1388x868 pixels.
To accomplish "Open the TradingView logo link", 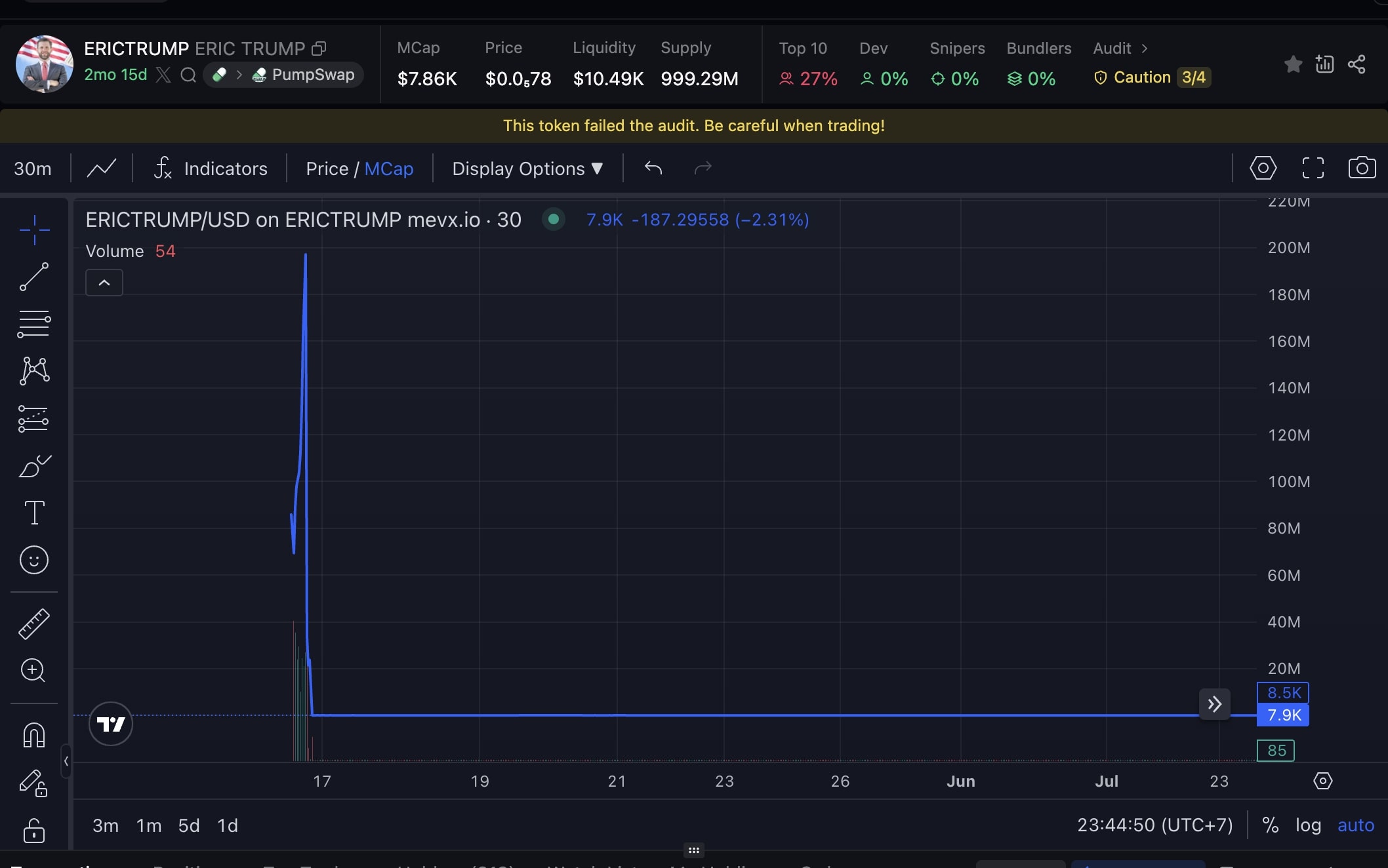I will 111,724.
